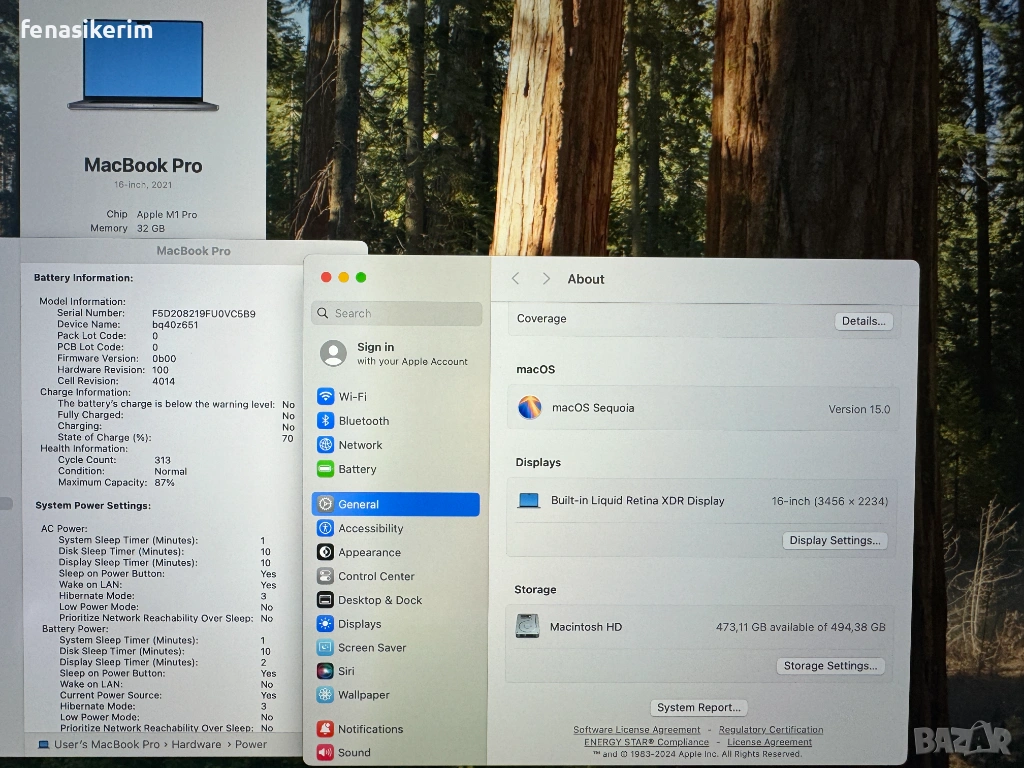This screenshot has width=1024, height=768.
Task: Select the Siri sidebar item
Action: click(346, 671)
